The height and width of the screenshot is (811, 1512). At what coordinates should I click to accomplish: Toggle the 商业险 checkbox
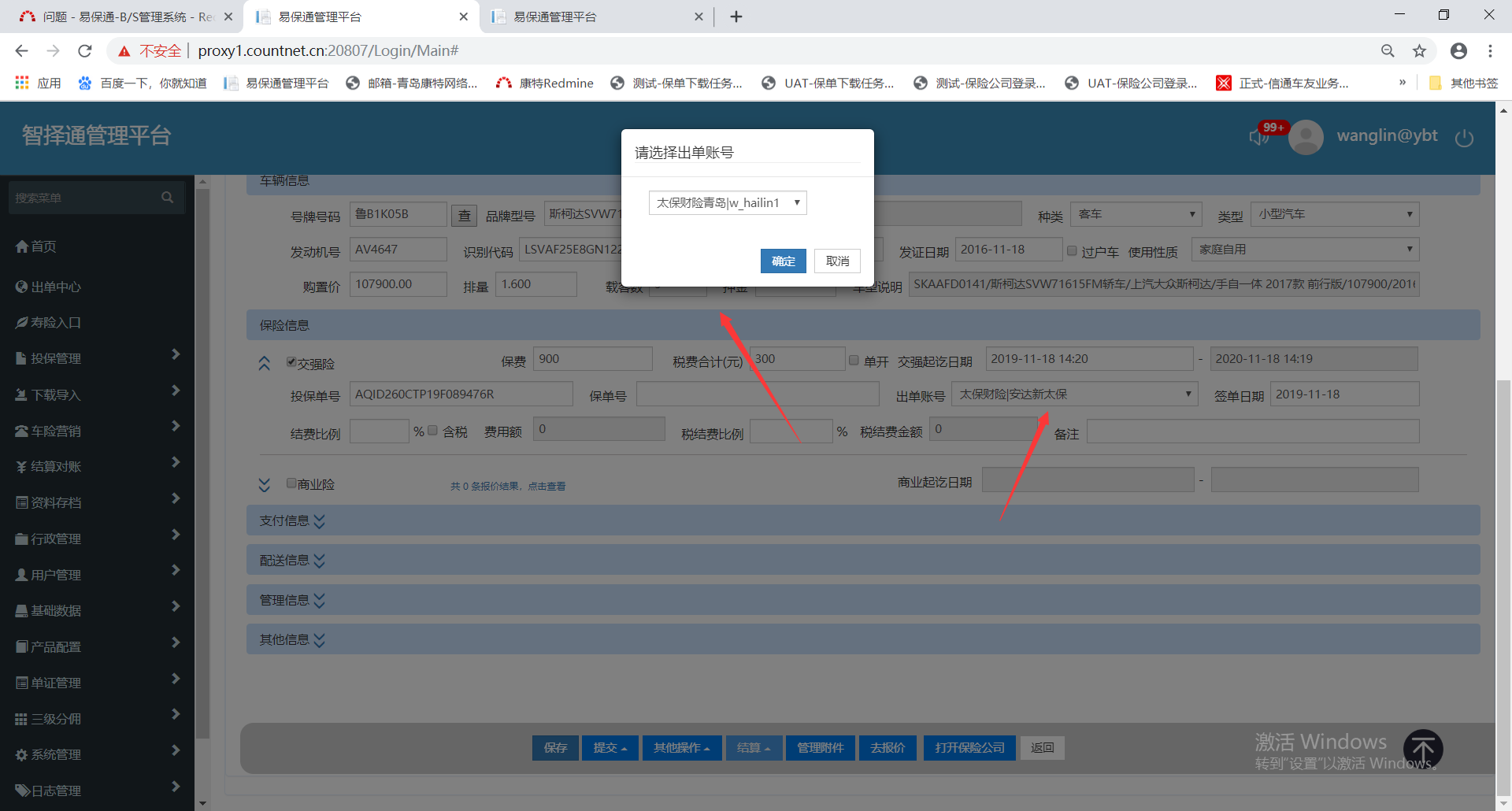(x=291, y=483)
